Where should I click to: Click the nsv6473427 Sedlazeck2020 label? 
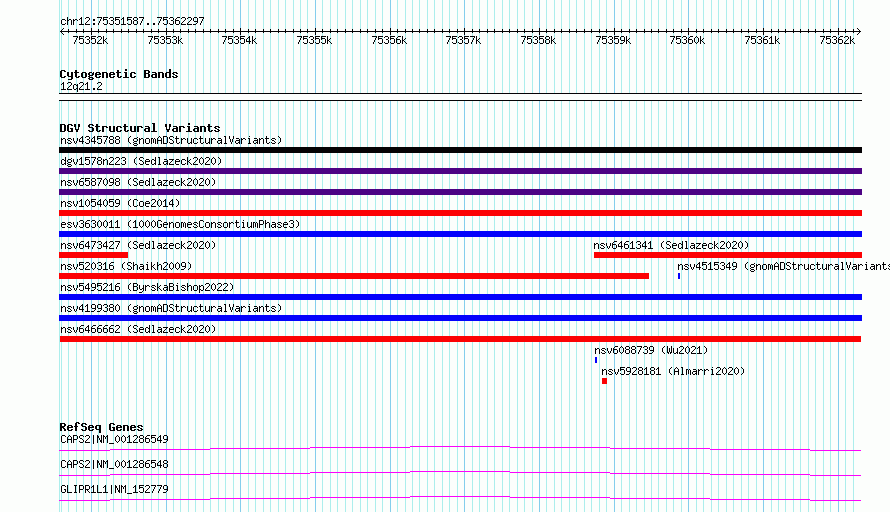[138, 245]
